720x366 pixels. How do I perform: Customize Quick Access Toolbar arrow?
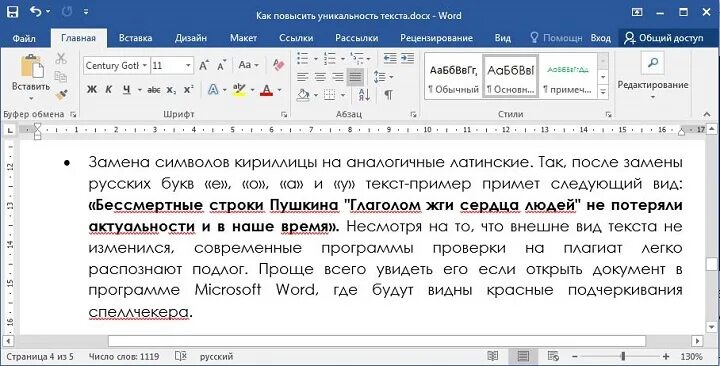point(86,12)
